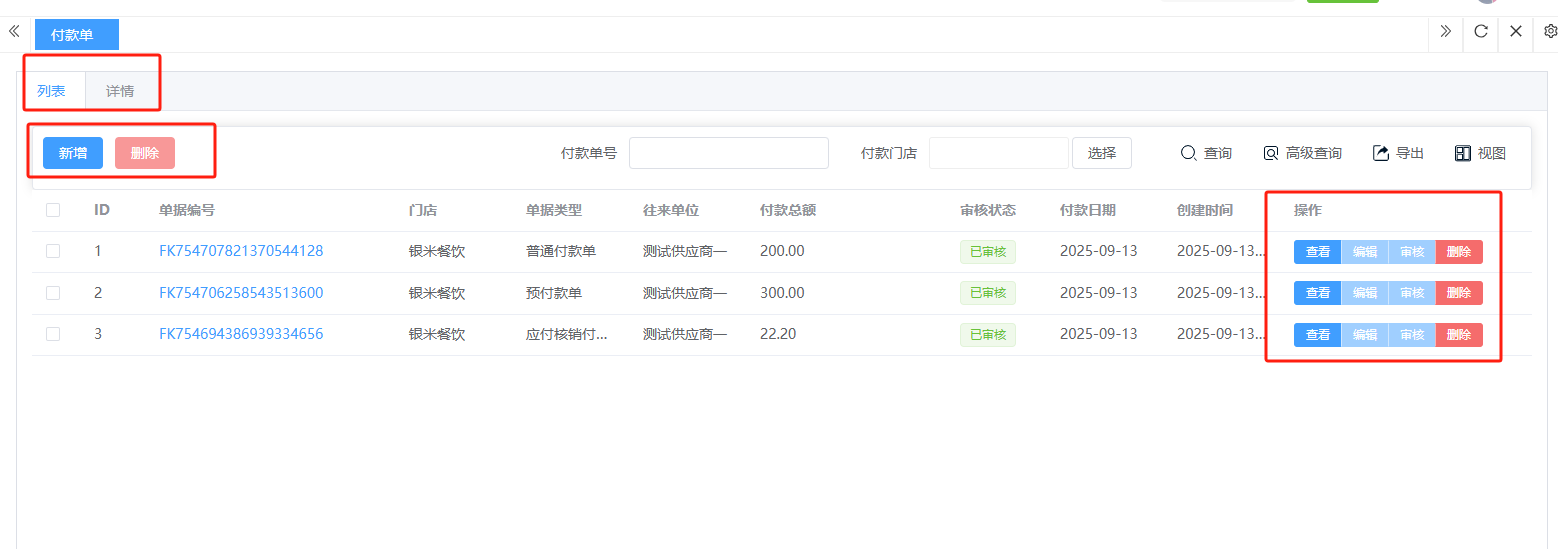Screen dimensions: 1558x549
Task: Click the settings gear icon at top right
Action: 1550,31
